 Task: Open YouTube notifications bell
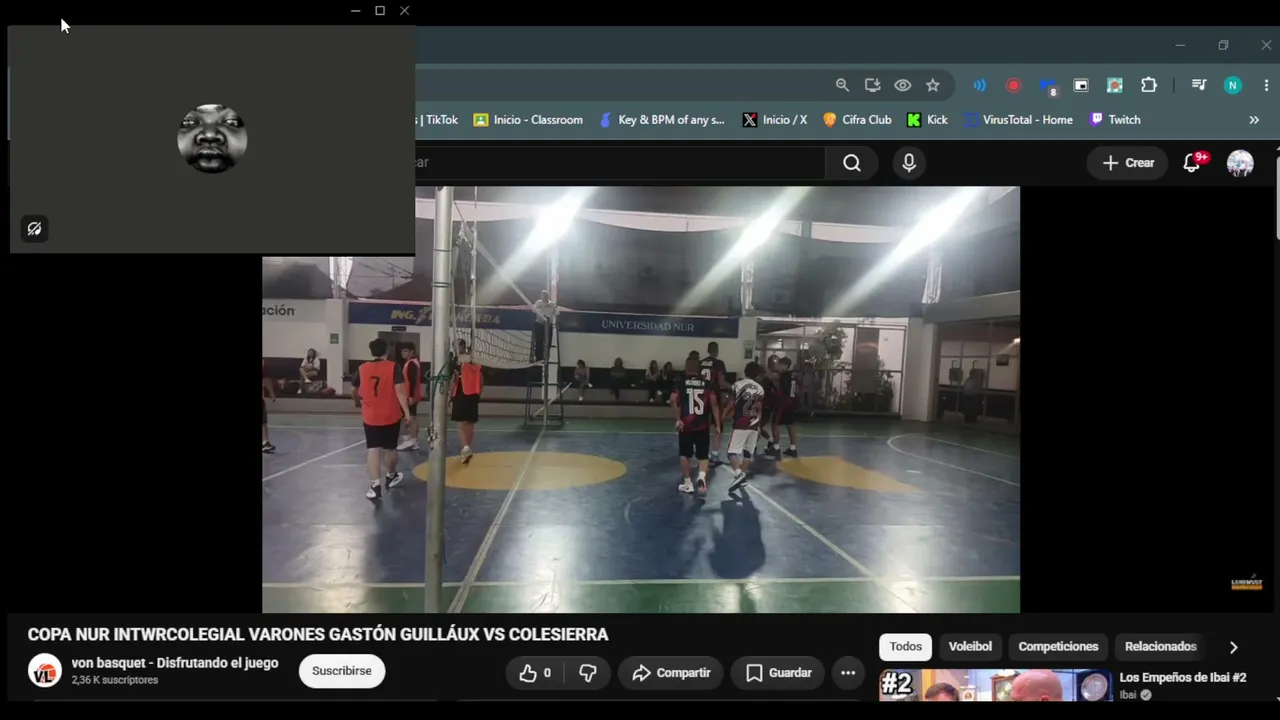pyautogui.click(x=1192, y=163)
